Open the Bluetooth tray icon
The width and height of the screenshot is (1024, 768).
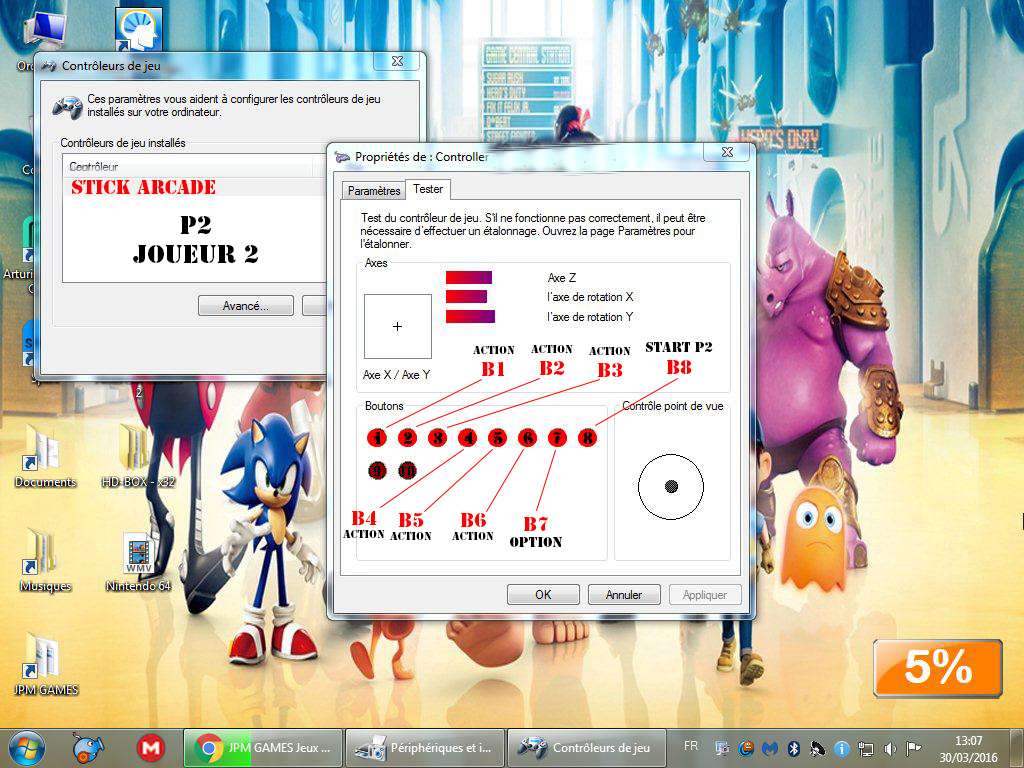pyautogui.click(x=793, y=748)
